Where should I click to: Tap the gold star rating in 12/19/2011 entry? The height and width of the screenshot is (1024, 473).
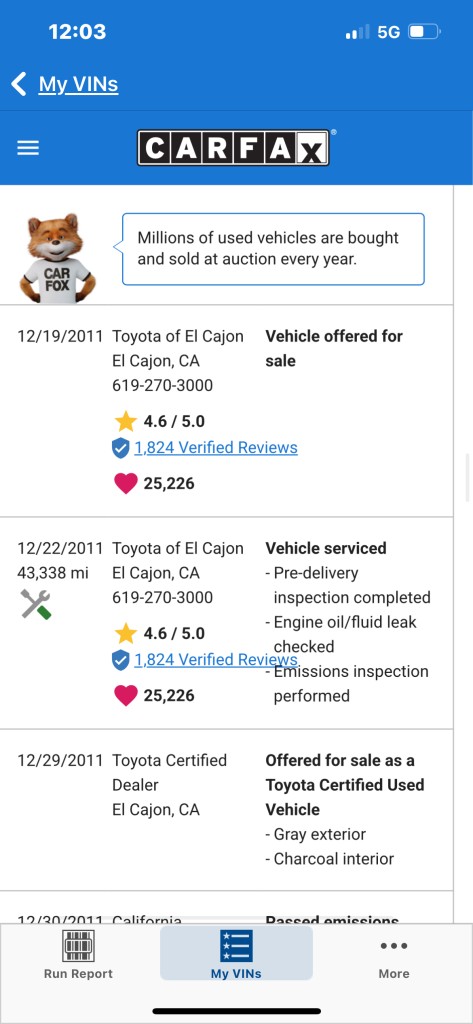tap(125, 421)
